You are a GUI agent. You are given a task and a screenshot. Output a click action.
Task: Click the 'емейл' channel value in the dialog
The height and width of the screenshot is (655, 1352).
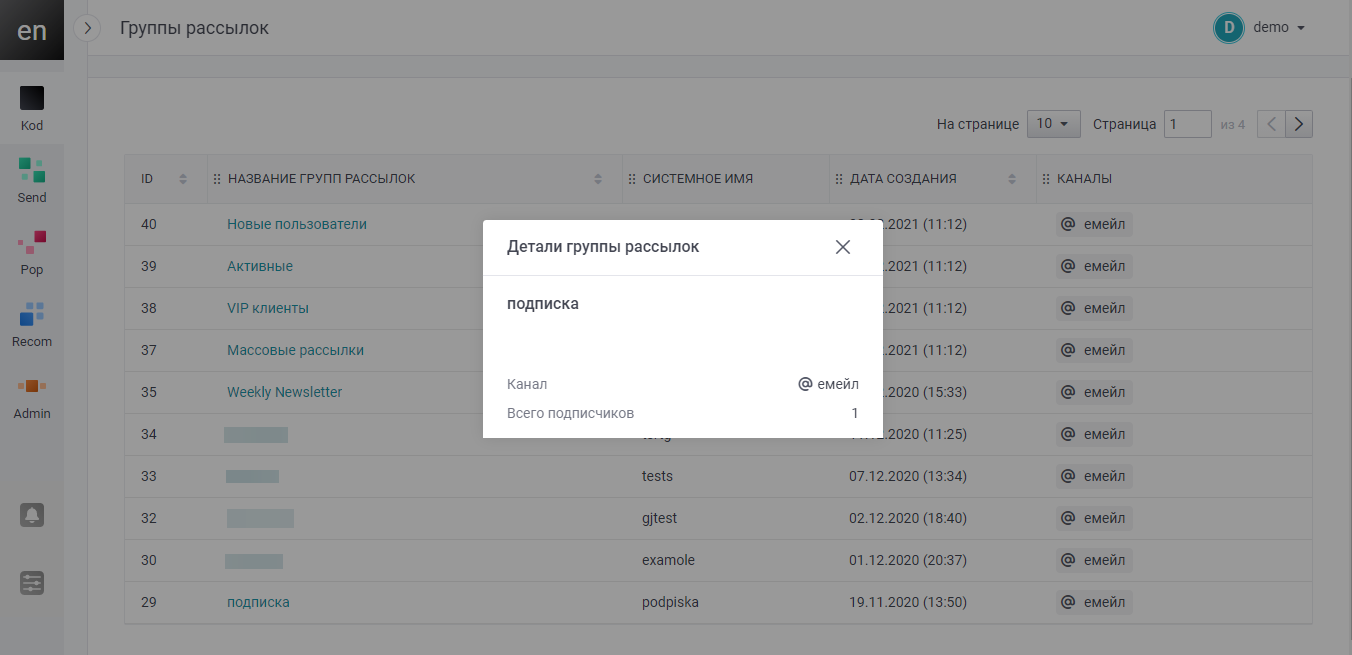(828, 384)
